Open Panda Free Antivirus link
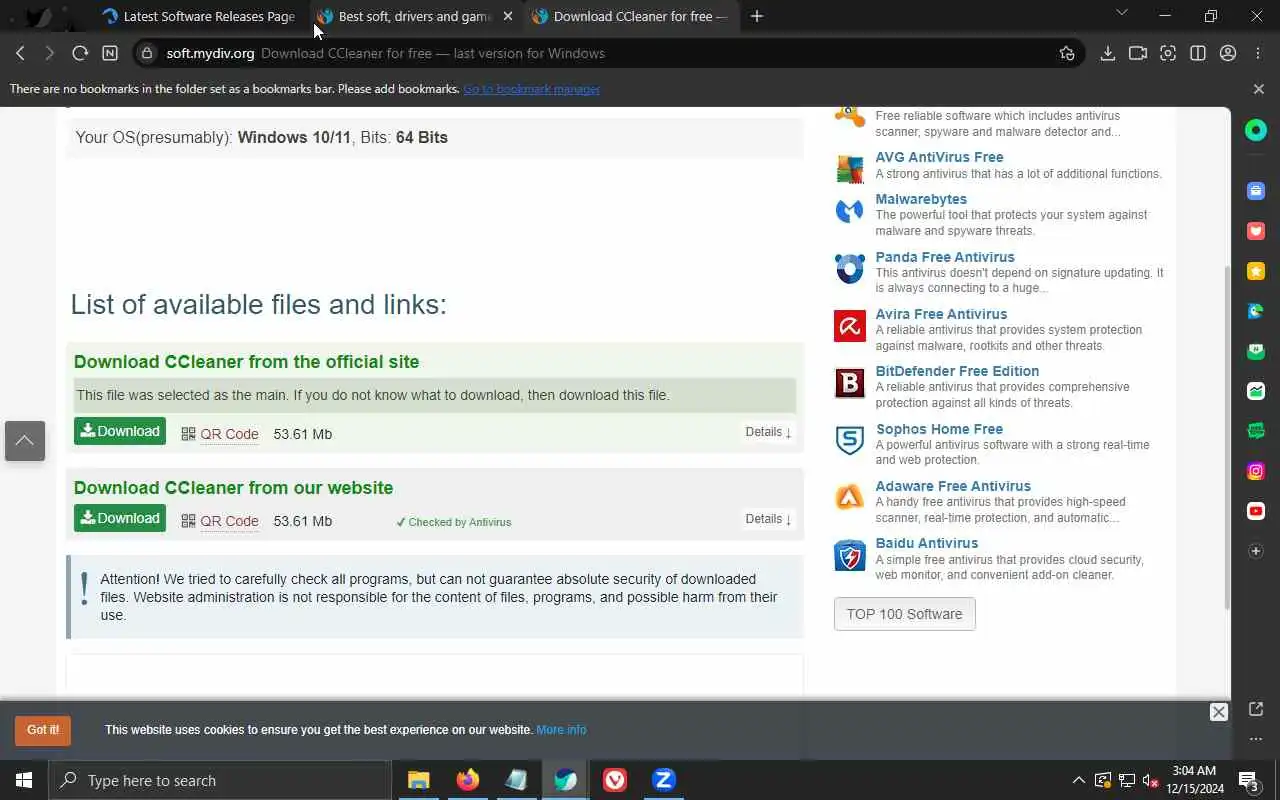 pyautogui.click(x=945, y=257)
